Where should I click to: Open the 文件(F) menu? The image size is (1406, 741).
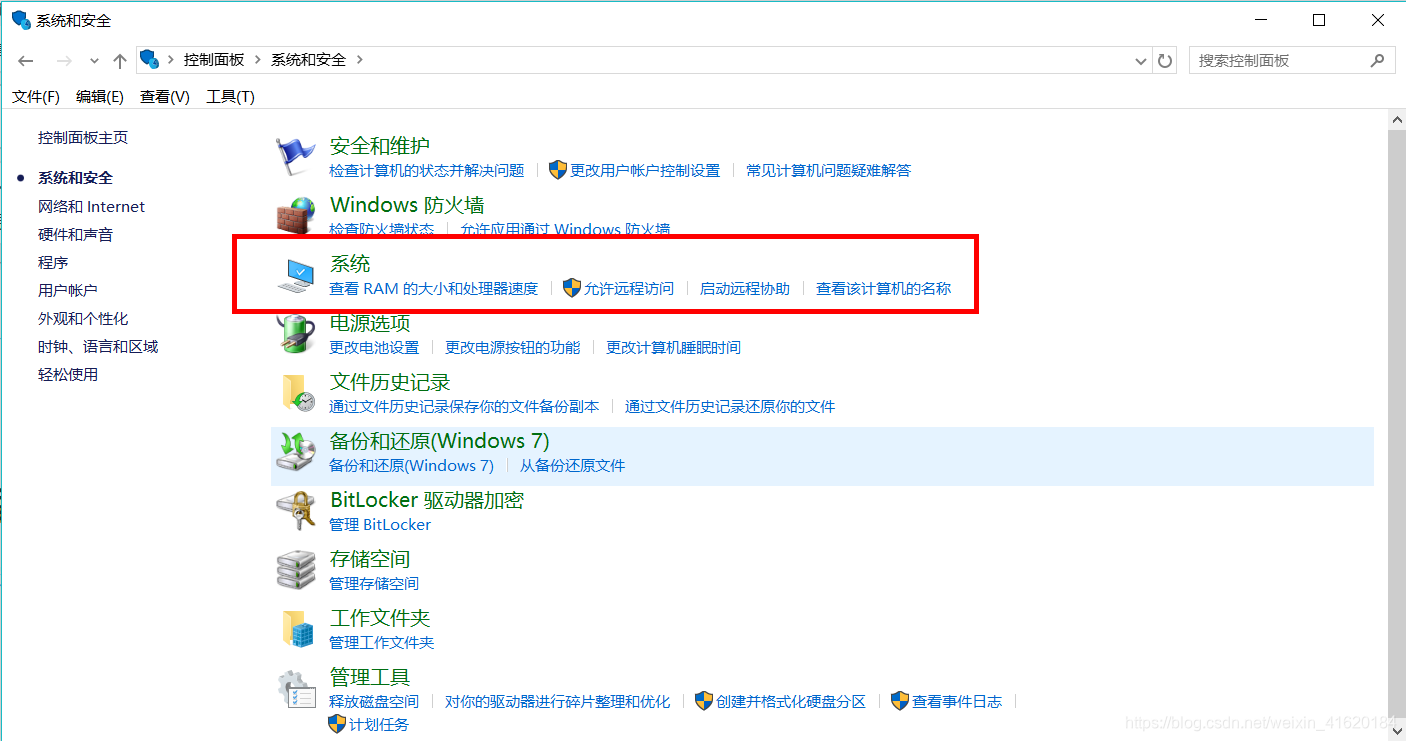click(36, 97)
